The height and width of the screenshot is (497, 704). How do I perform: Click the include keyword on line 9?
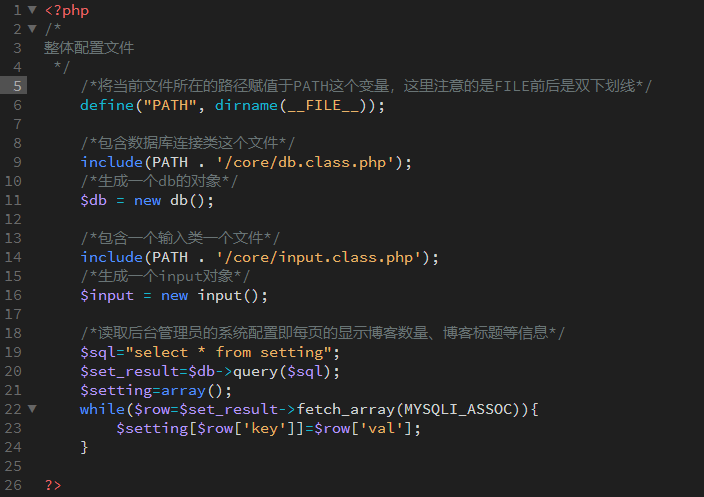pos(111,162)
